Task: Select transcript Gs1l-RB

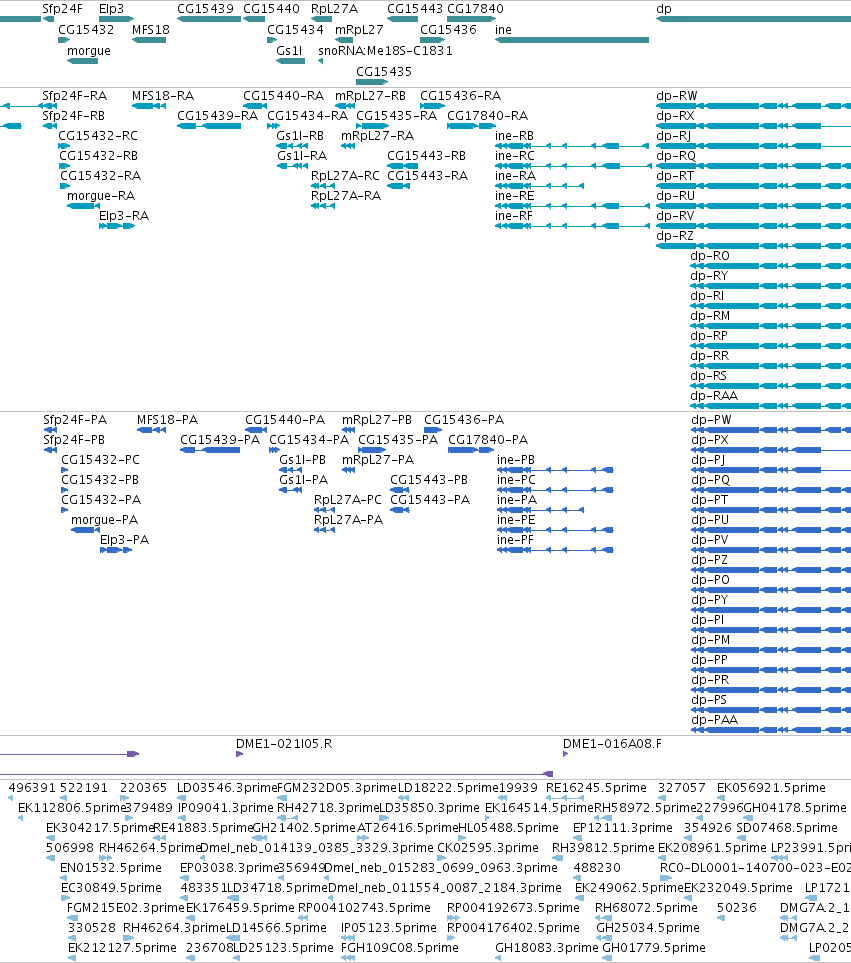Action: pyautogui.click(x=300, y=136)
